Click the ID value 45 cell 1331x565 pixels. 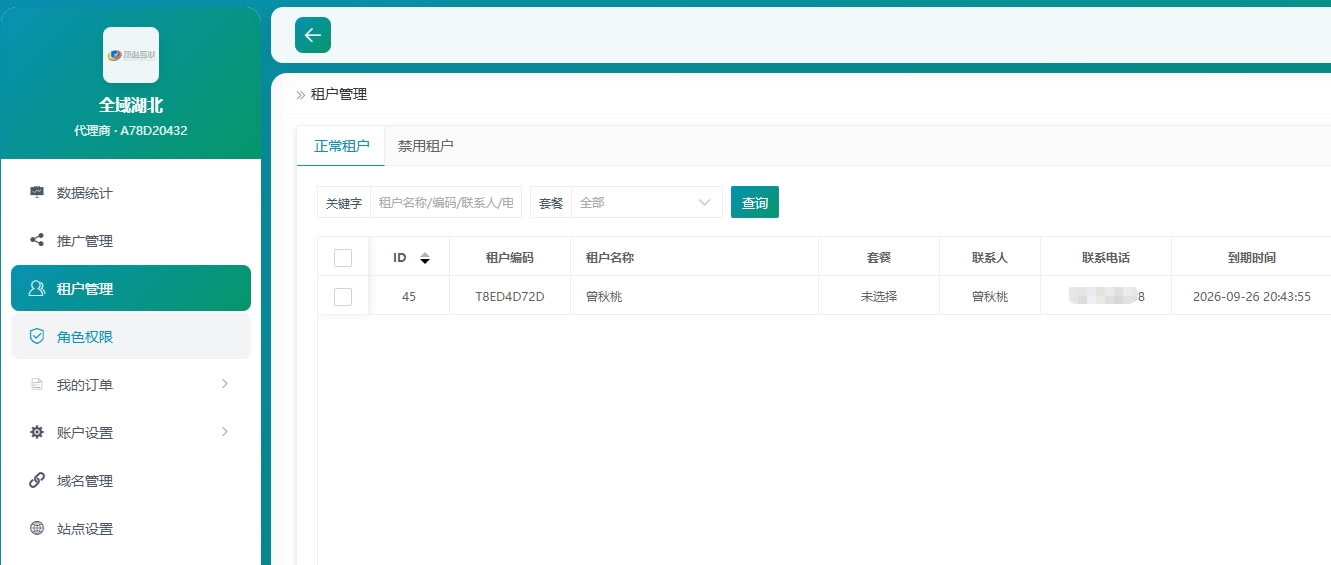point(409,297)
